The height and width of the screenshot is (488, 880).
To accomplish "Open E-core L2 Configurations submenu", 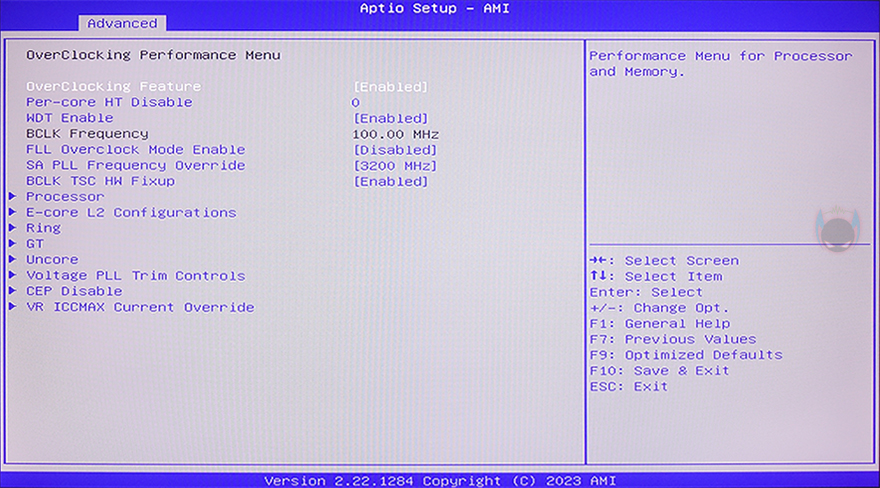I will coord(131,213).
